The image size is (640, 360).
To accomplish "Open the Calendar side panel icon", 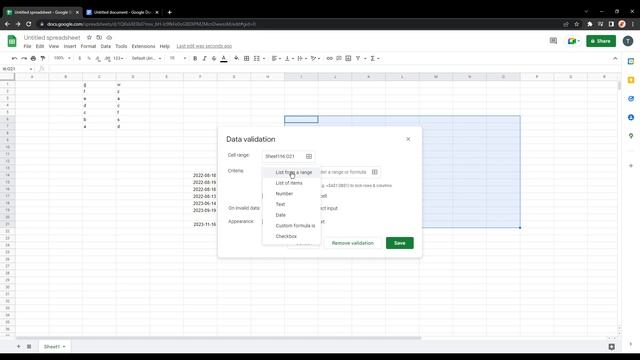I will pos(631,61).
